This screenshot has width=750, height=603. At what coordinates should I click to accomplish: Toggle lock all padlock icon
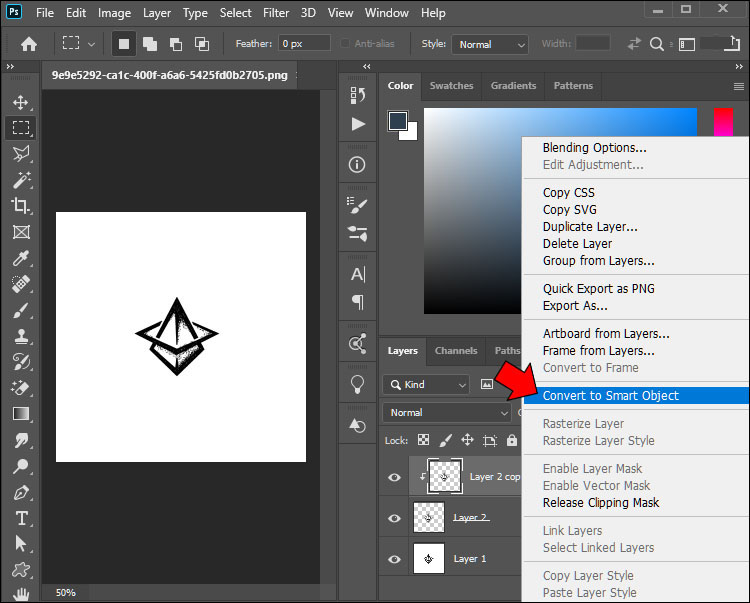tap(512, 440)
